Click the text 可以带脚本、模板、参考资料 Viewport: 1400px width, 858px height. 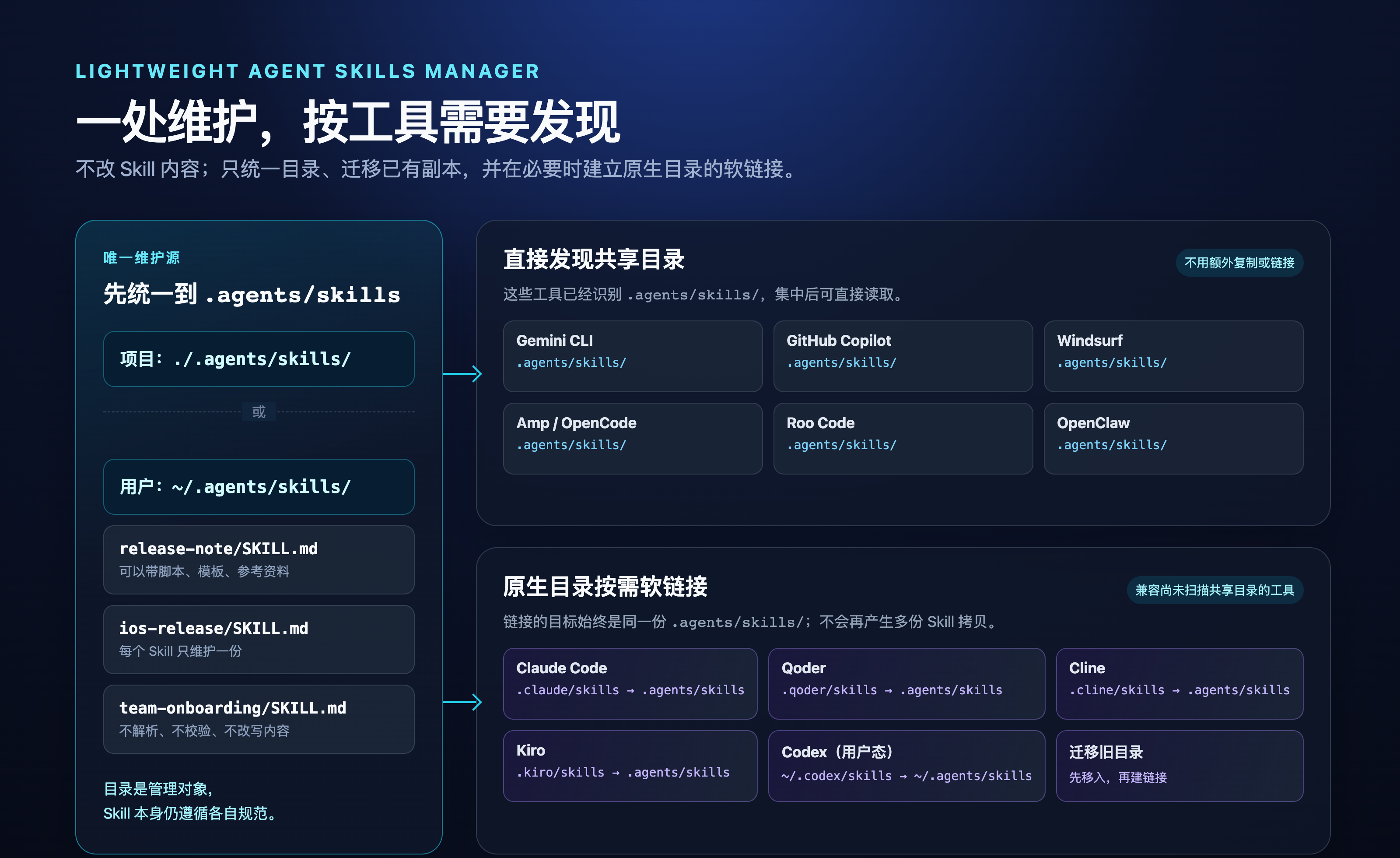[x=204, y=571]
